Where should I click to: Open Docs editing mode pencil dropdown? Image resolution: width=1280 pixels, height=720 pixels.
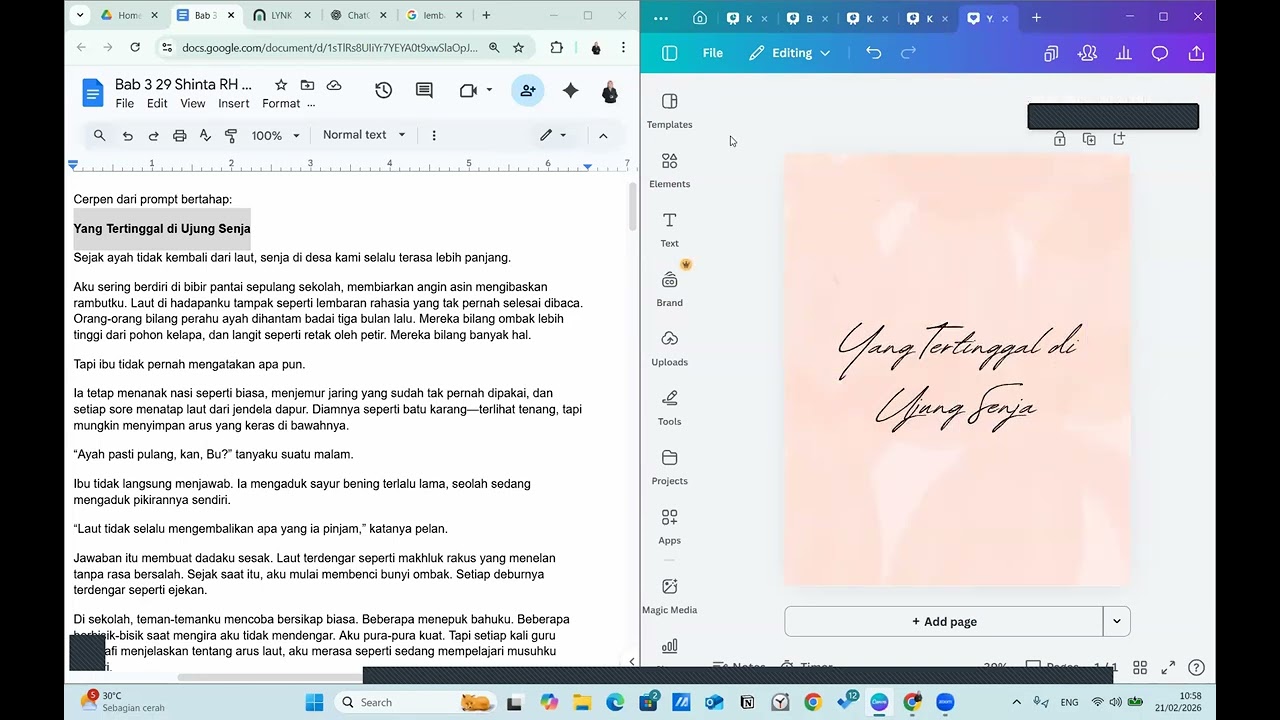pos(553,135)
